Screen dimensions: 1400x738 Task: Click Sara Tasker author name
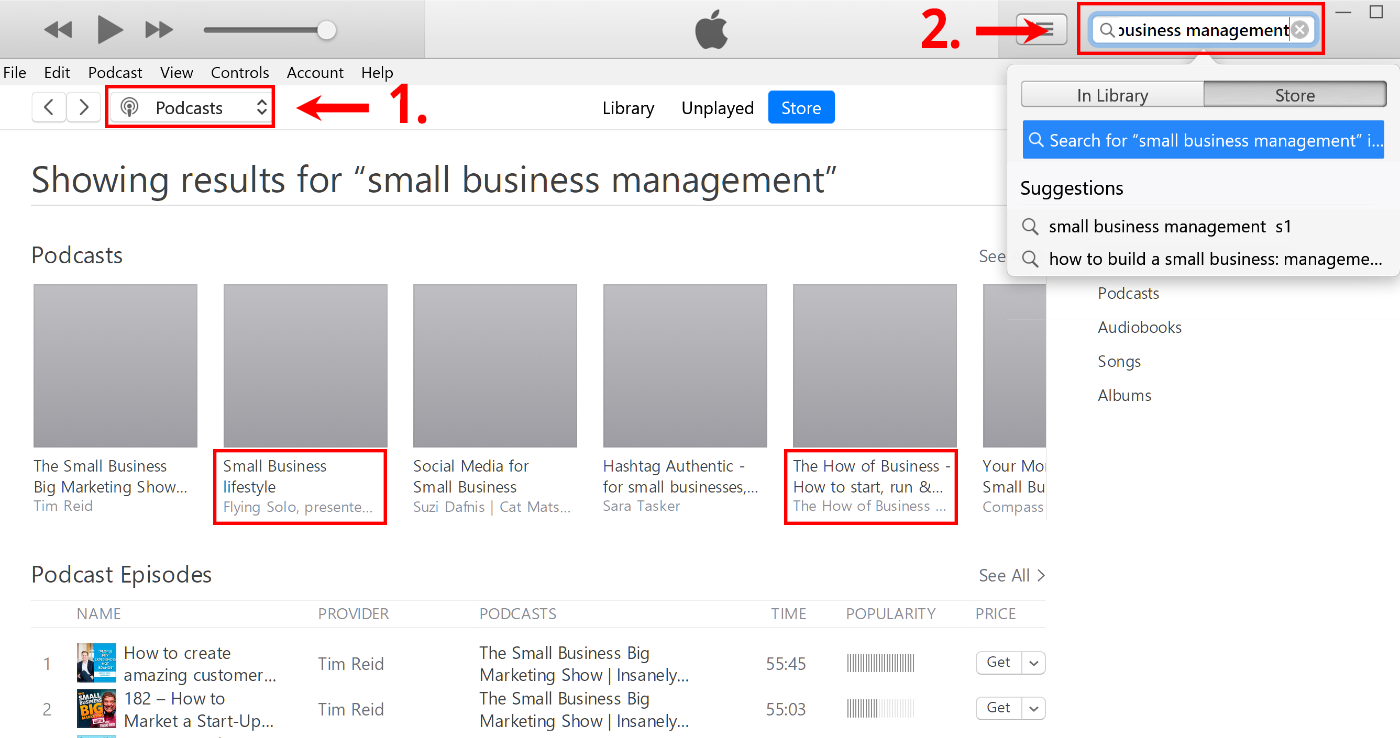(641, 506)
